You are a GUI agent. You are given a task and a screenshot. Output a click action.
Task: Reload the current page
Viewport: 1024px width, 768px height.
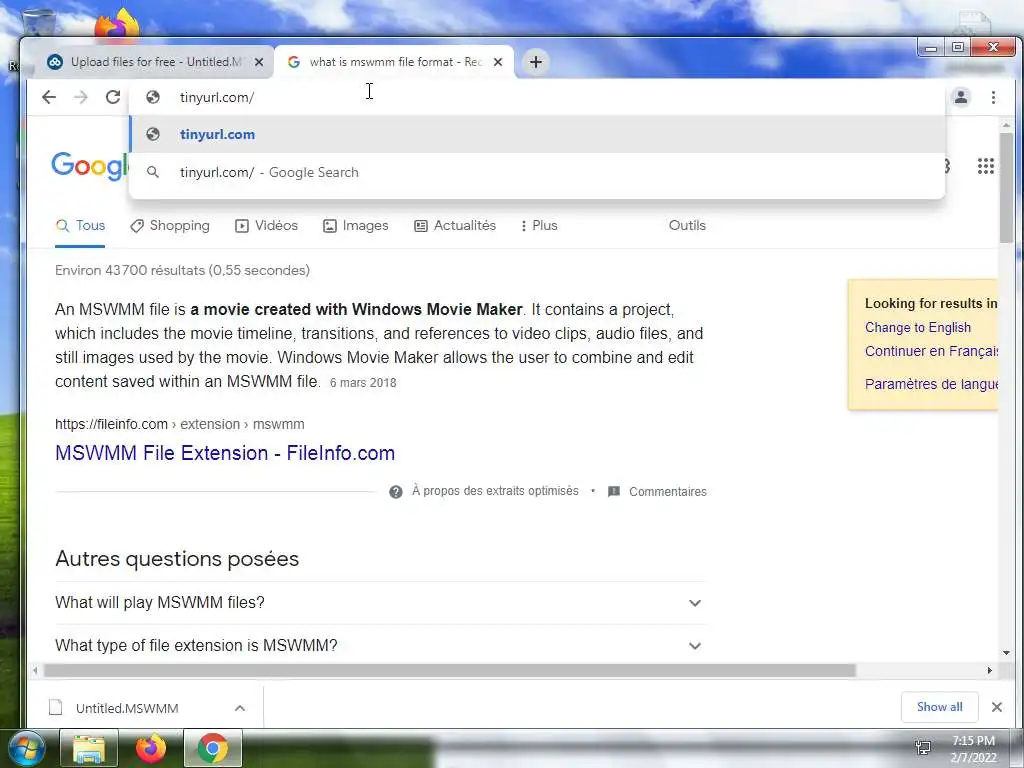click(113, 97)
